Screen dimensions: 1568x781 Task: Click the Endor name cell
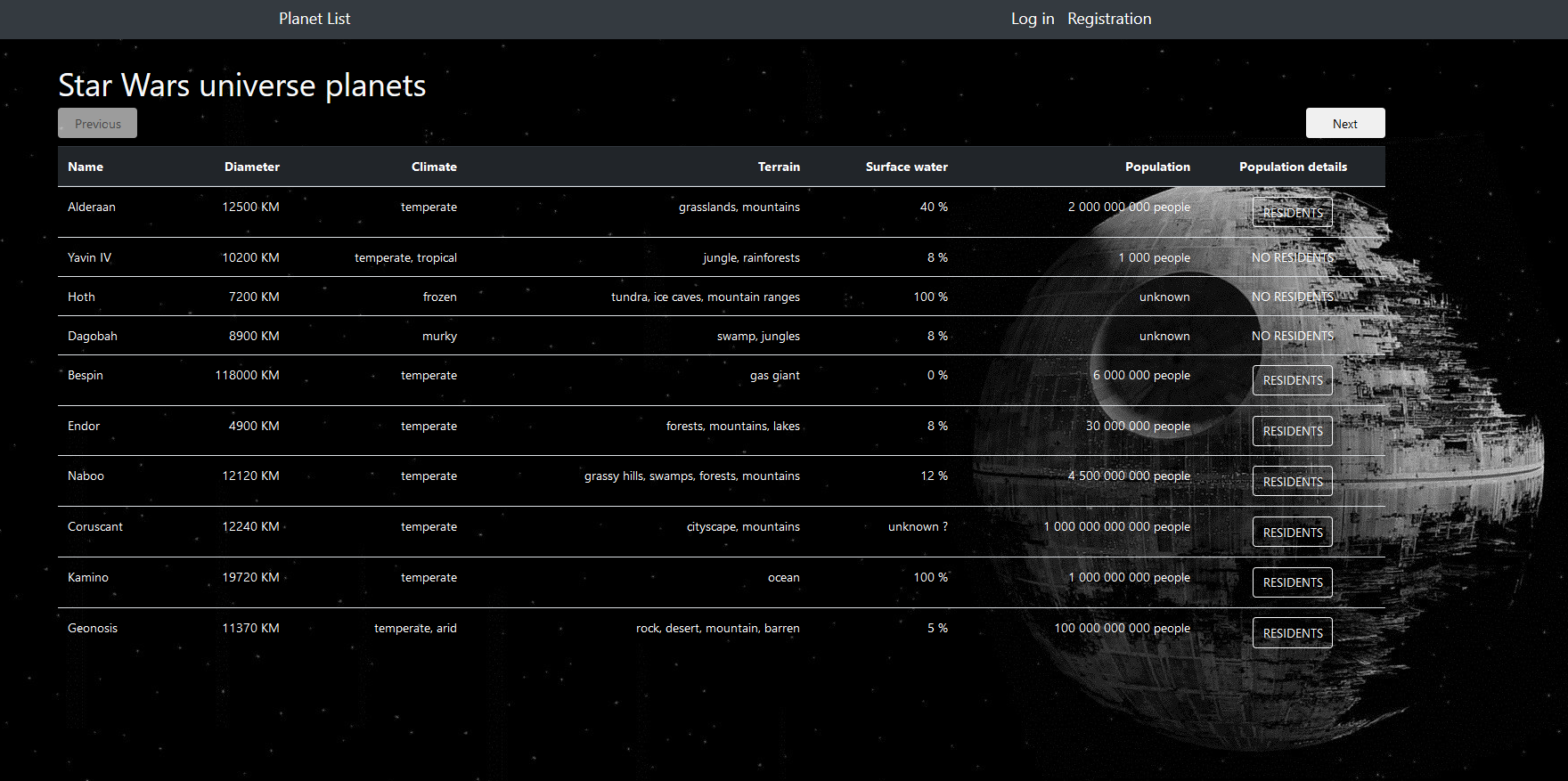point(84,426)
